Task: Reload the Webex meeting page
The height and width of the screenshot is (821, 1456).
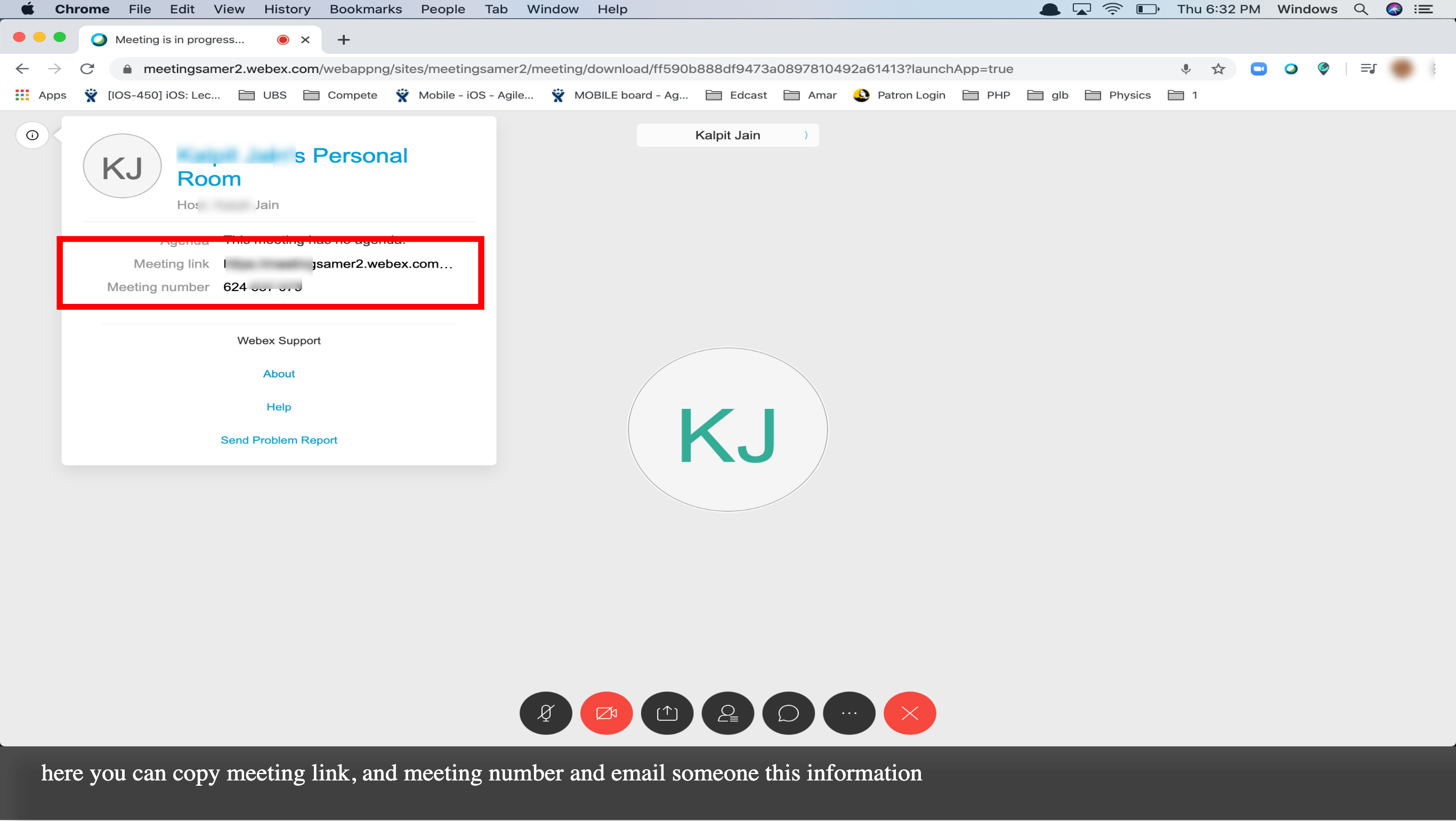Action: coord(87,68)
